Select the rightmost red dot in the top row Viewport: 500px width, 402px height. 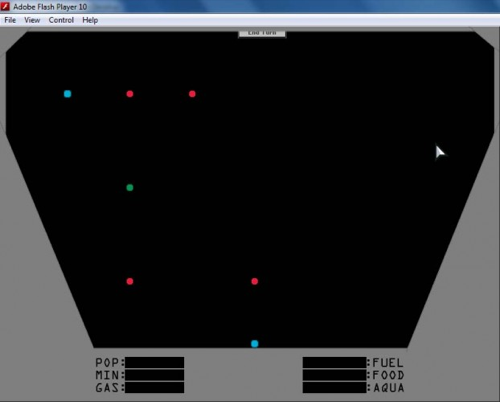[x=192, y=94]
